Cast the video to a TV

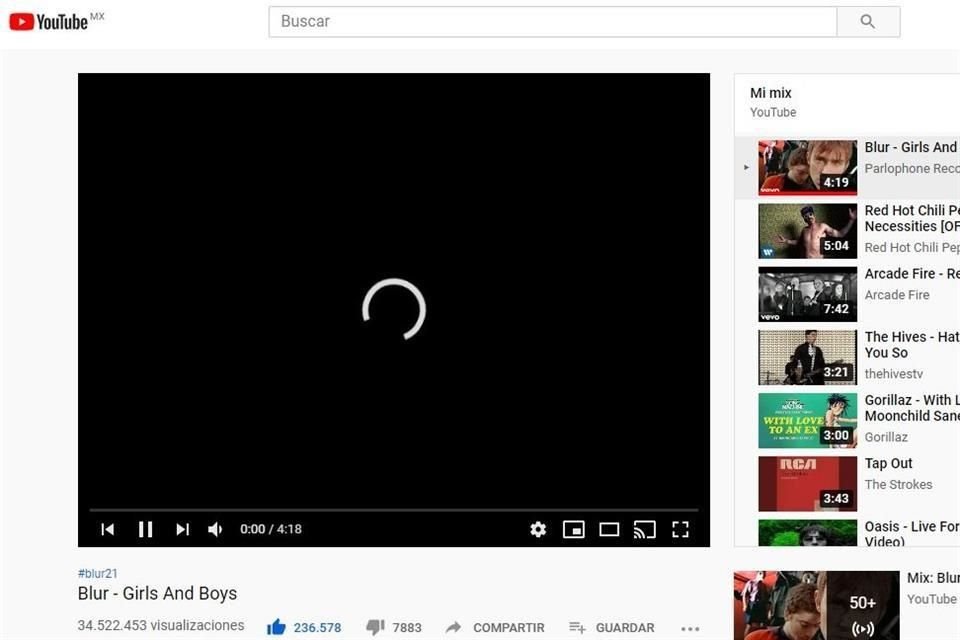pos(645,529)
